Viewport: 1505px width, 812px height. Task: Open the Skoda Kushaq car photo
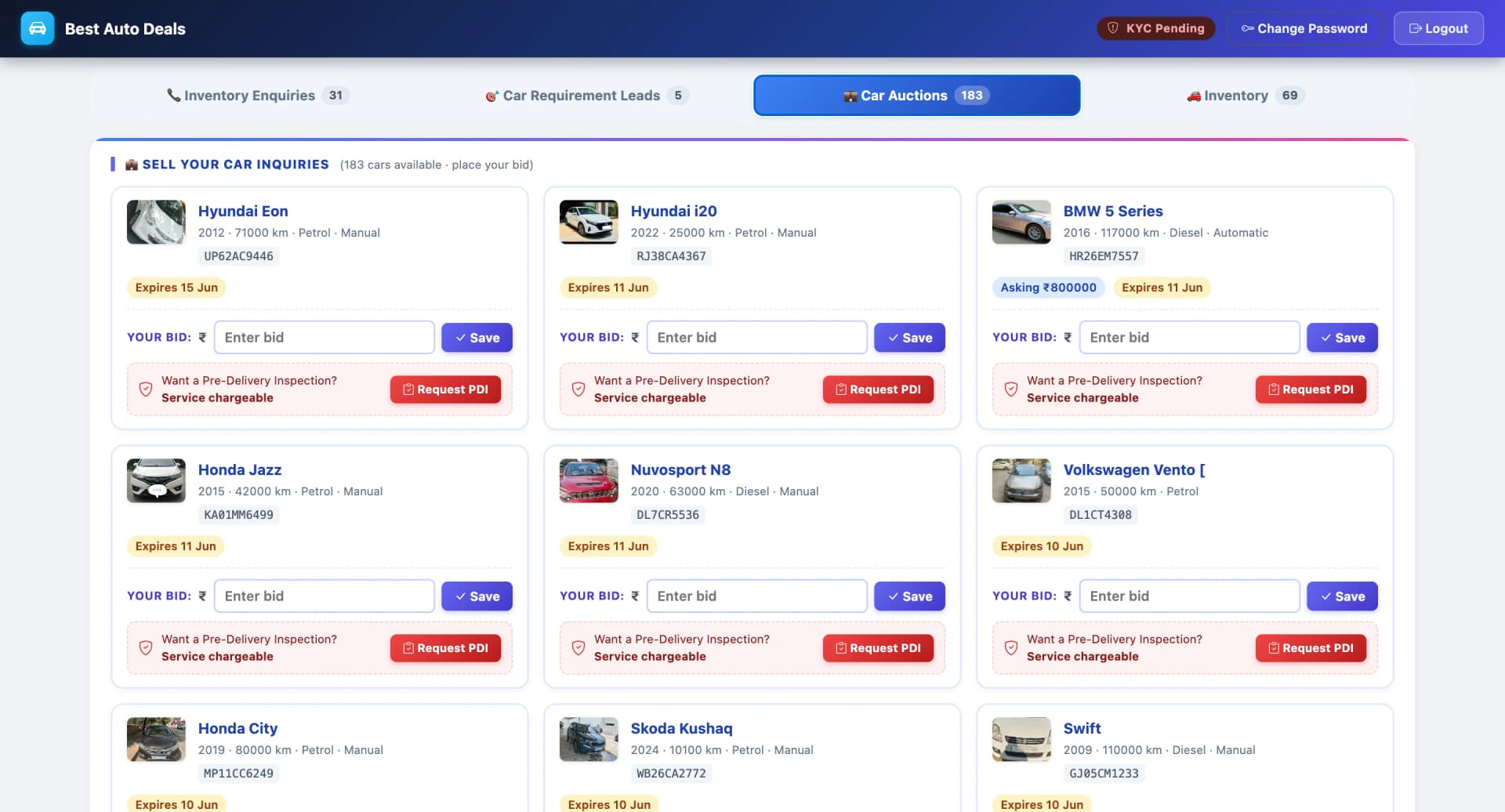pos(589,739)
